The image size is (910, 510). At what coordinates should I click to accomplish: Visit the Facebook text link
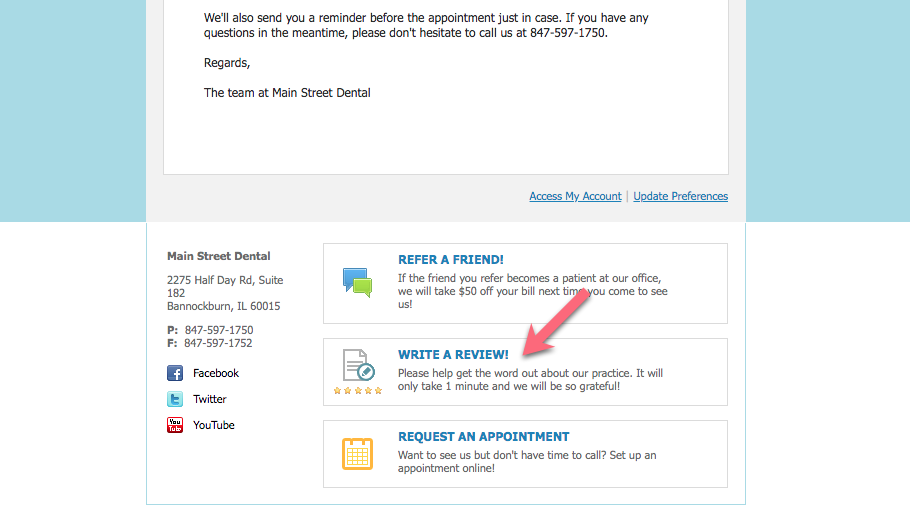(x=216, y=373)
